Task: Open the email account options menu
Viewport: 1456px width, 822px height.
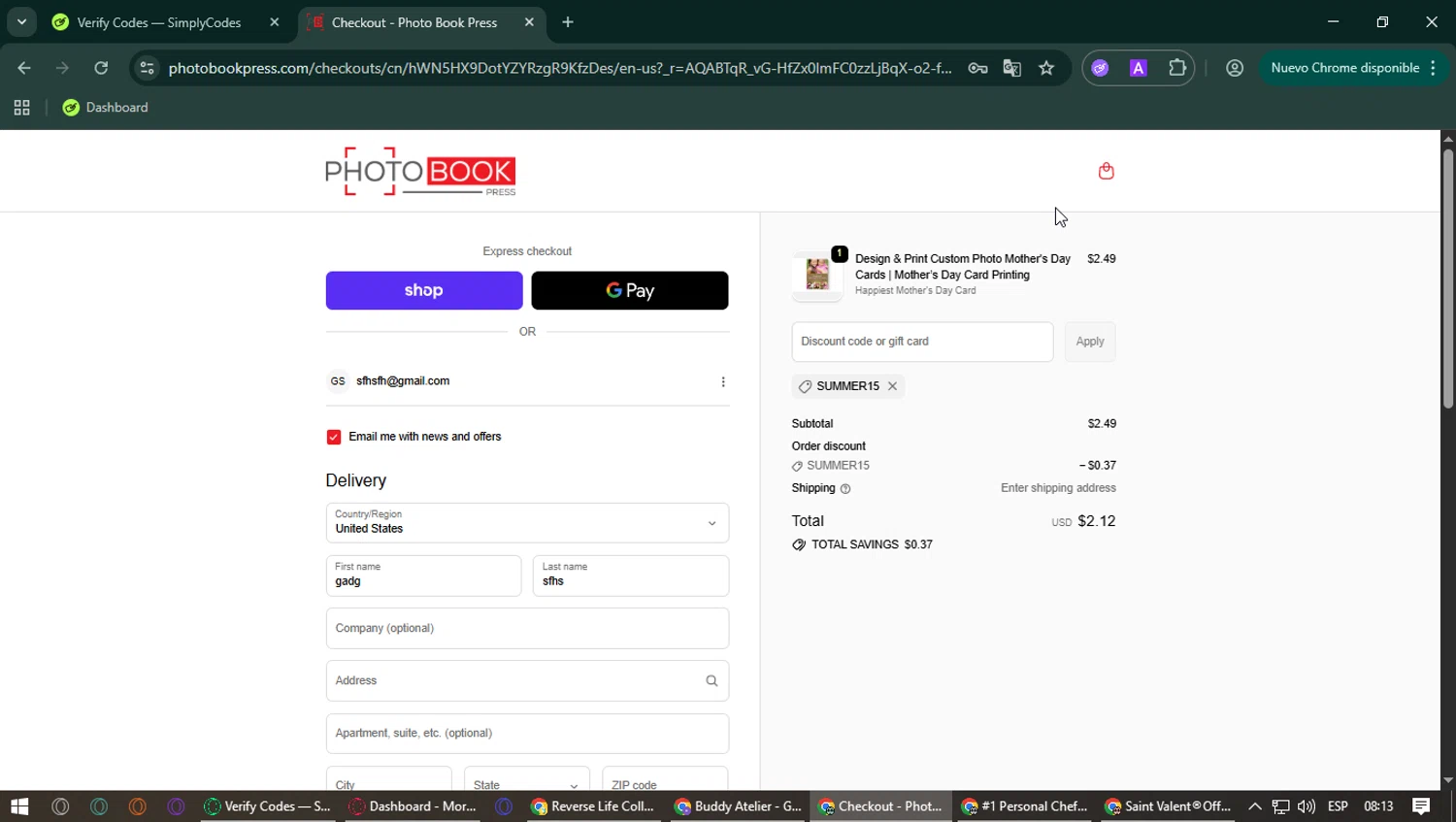Action: point(723,381)
